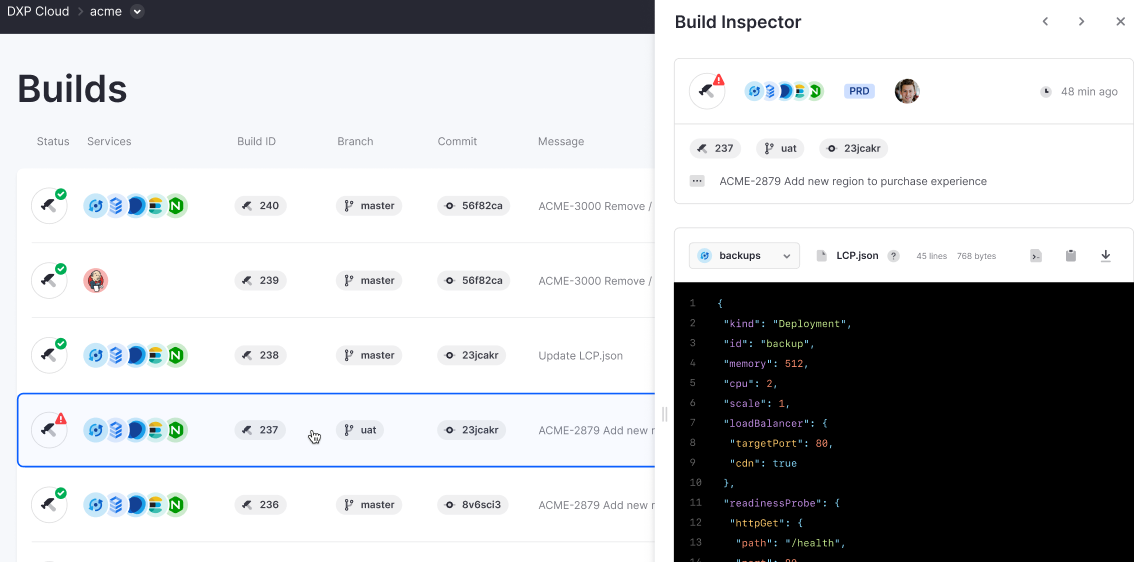The width and height of the screenshot is (1144, 562).
Task: Click the Nginx service icon in build 240 row
Action: (x=176, y=206)
